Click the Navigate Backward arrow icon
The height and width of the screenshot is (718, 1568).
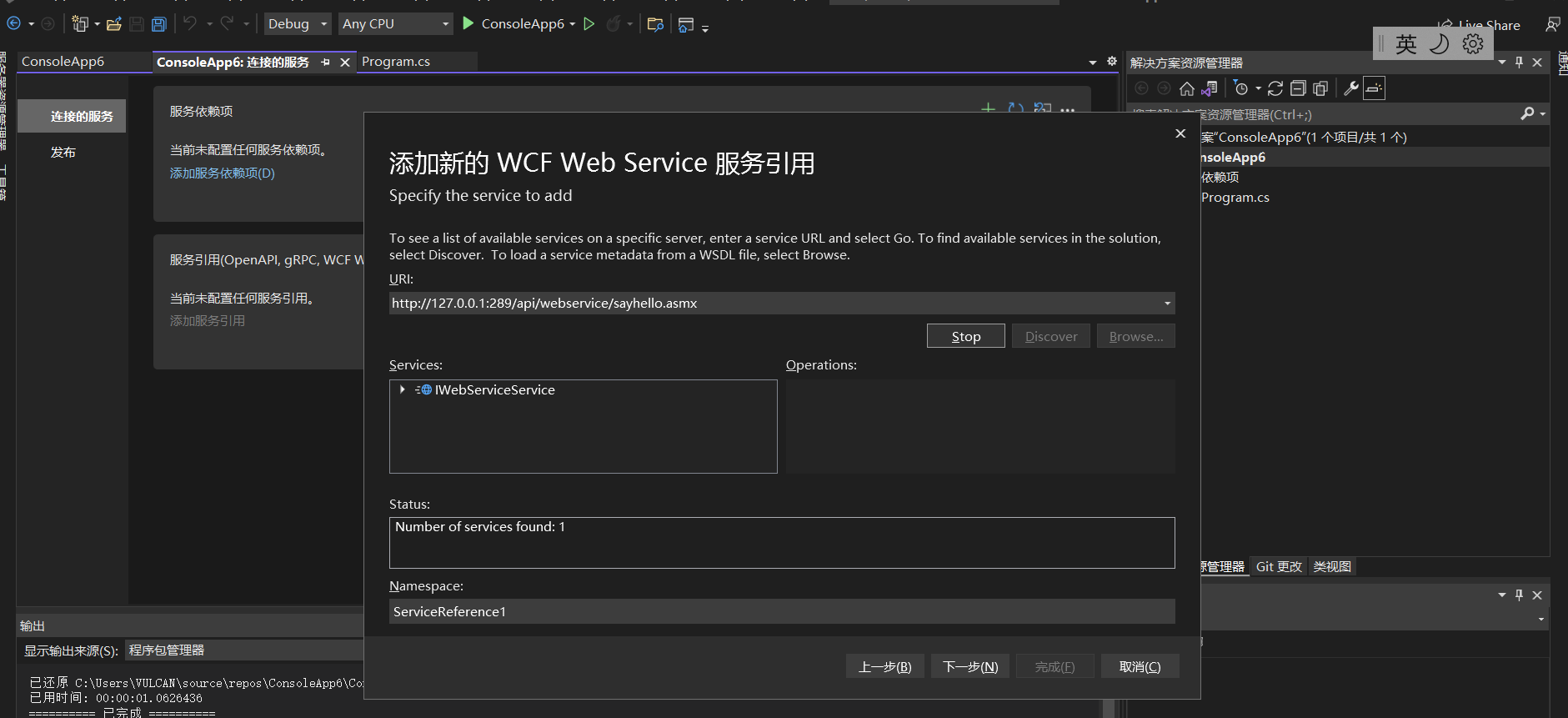coord(14,24)
